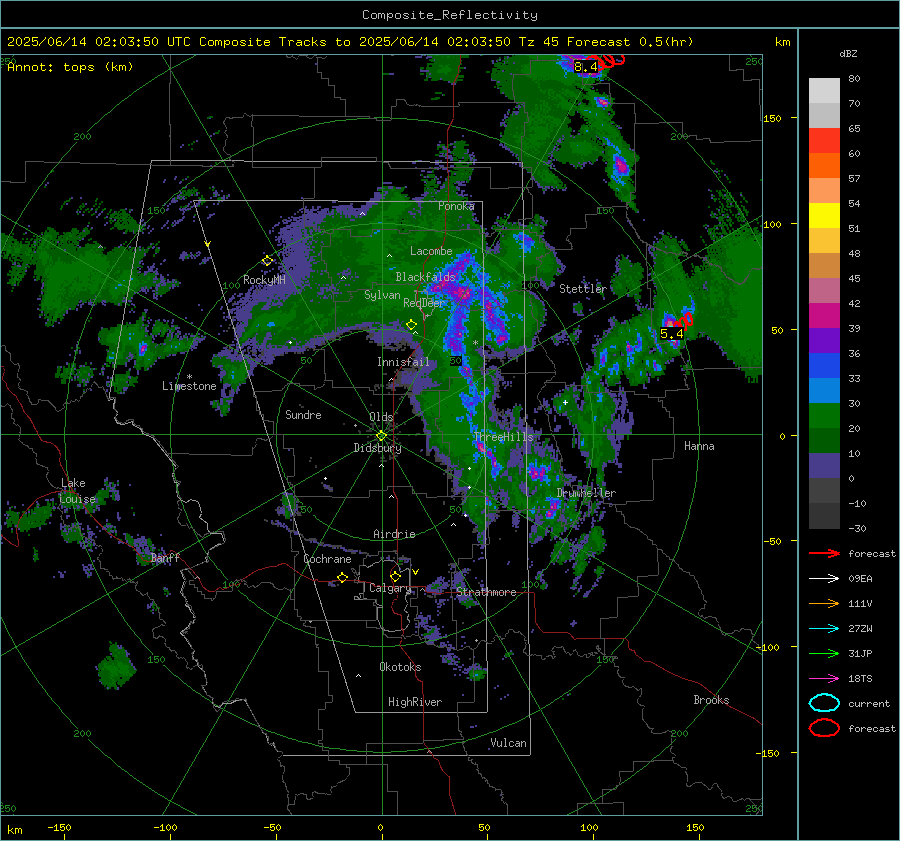This screenshot has width=900, height=841.
Task: Click the Strathmore label
Action: 486,592
